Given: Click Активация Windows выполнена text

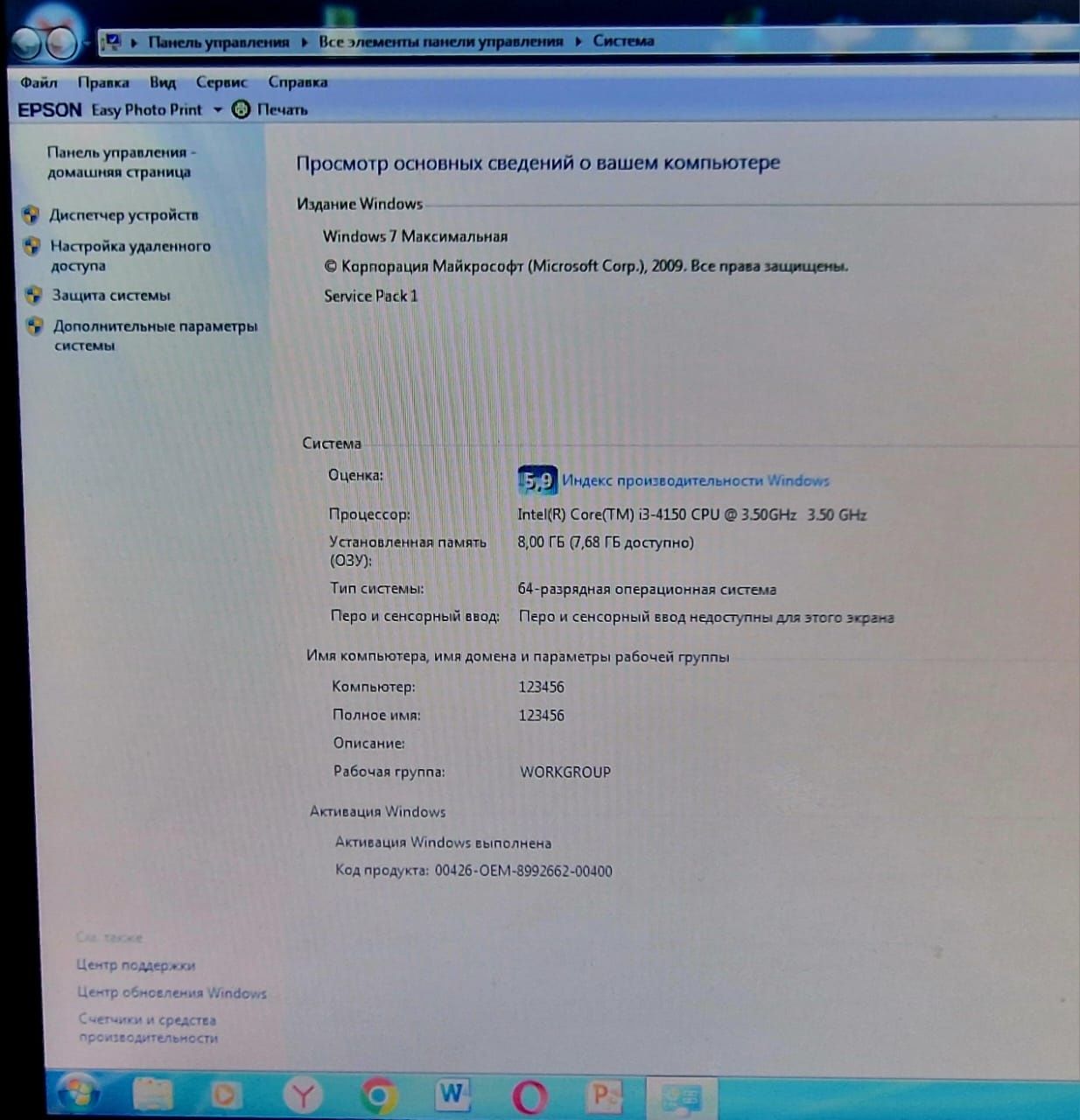Looking at the screenshot, I should pyautogui.click(x=443, y=843).
